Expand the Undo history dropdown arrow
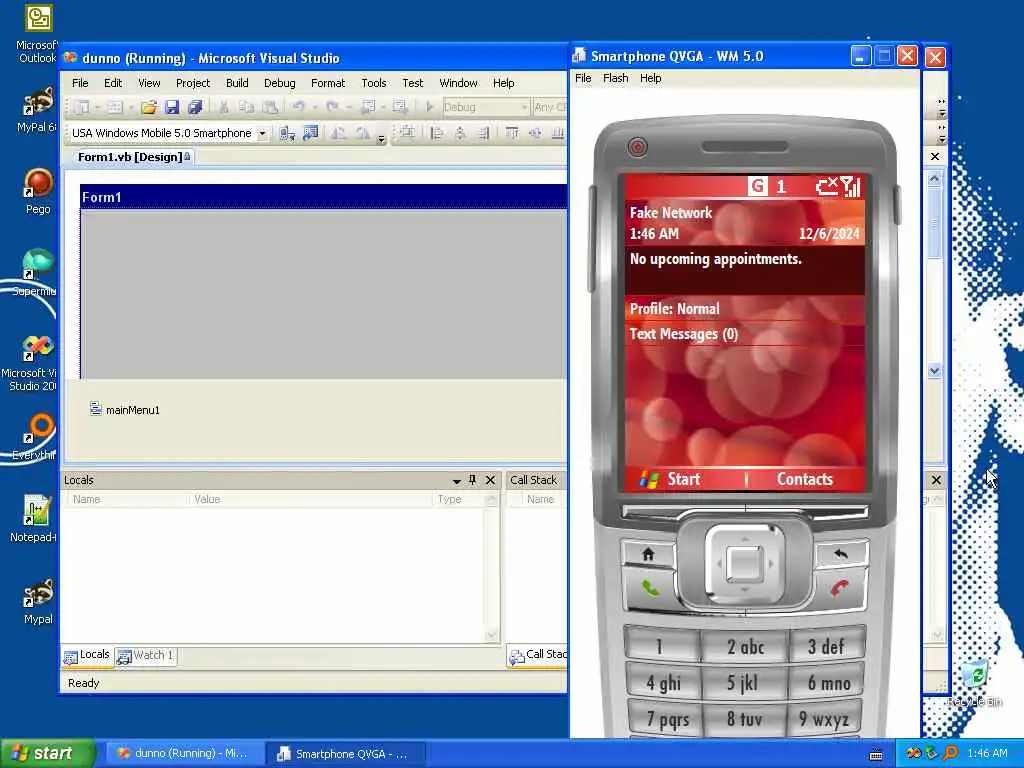The image size is (1024, 768). pos(314,107)
